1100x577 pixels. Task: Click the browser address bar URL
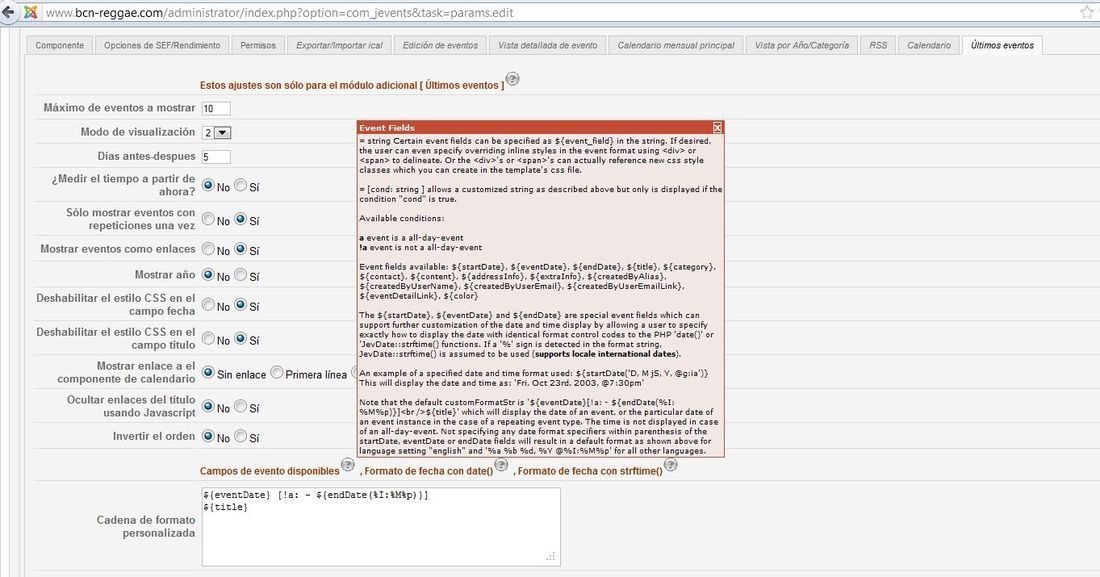280,13
